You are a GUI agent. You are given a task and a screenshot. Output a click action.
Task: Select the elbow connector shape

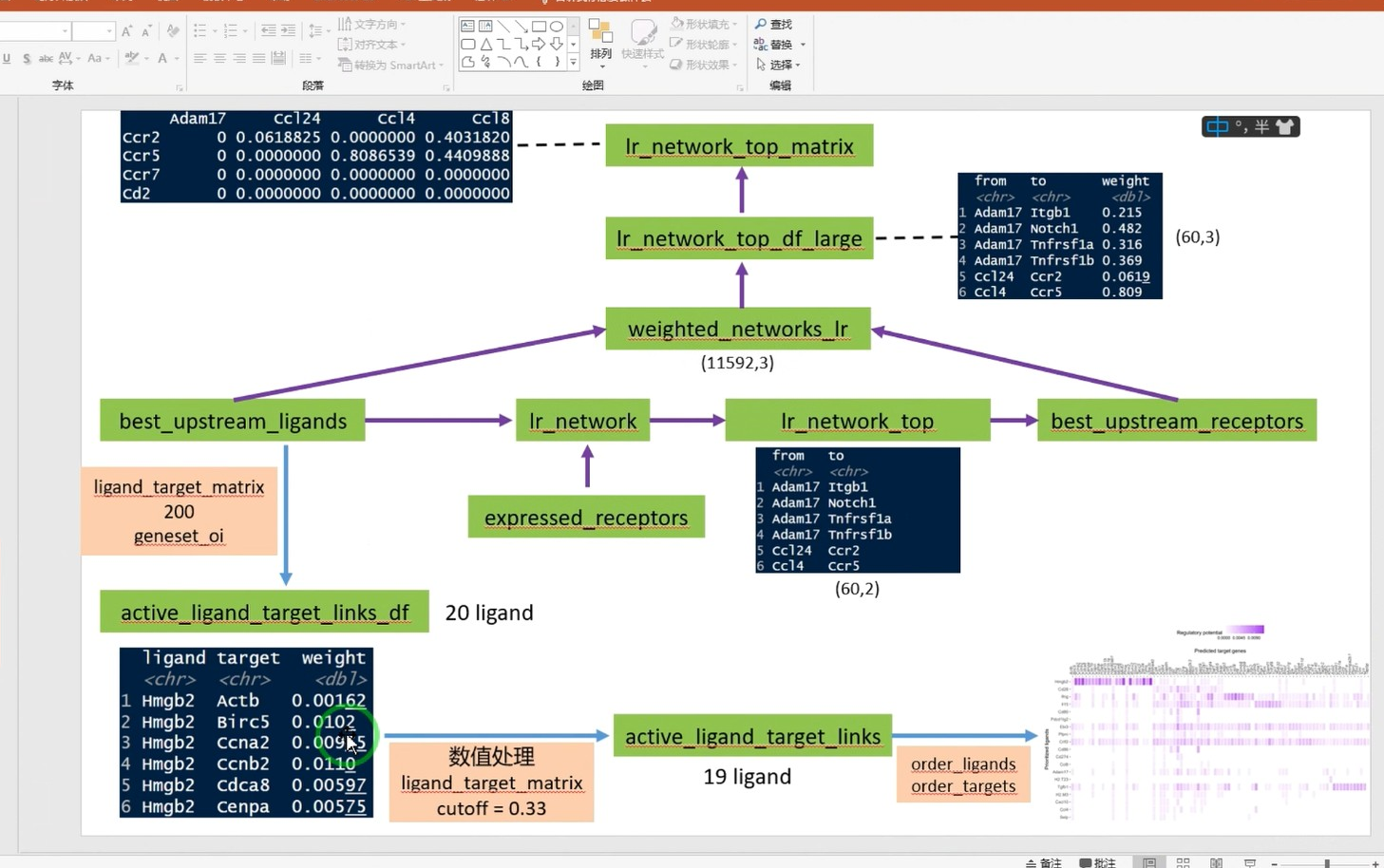[x=503, y=44]
